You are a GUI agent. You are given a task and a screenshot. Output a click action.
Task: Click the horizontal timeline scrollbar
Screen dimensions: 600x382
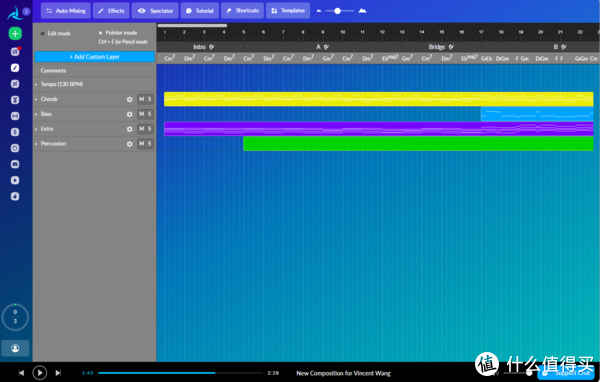(192, 26)
